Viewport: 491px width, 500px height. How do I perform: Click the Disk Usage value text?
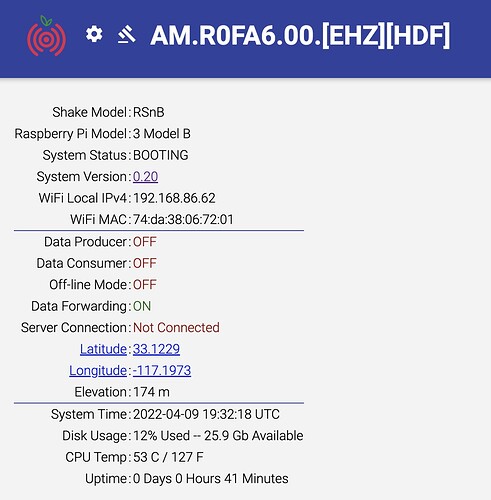pyautogui.click(x=218, y=436)
